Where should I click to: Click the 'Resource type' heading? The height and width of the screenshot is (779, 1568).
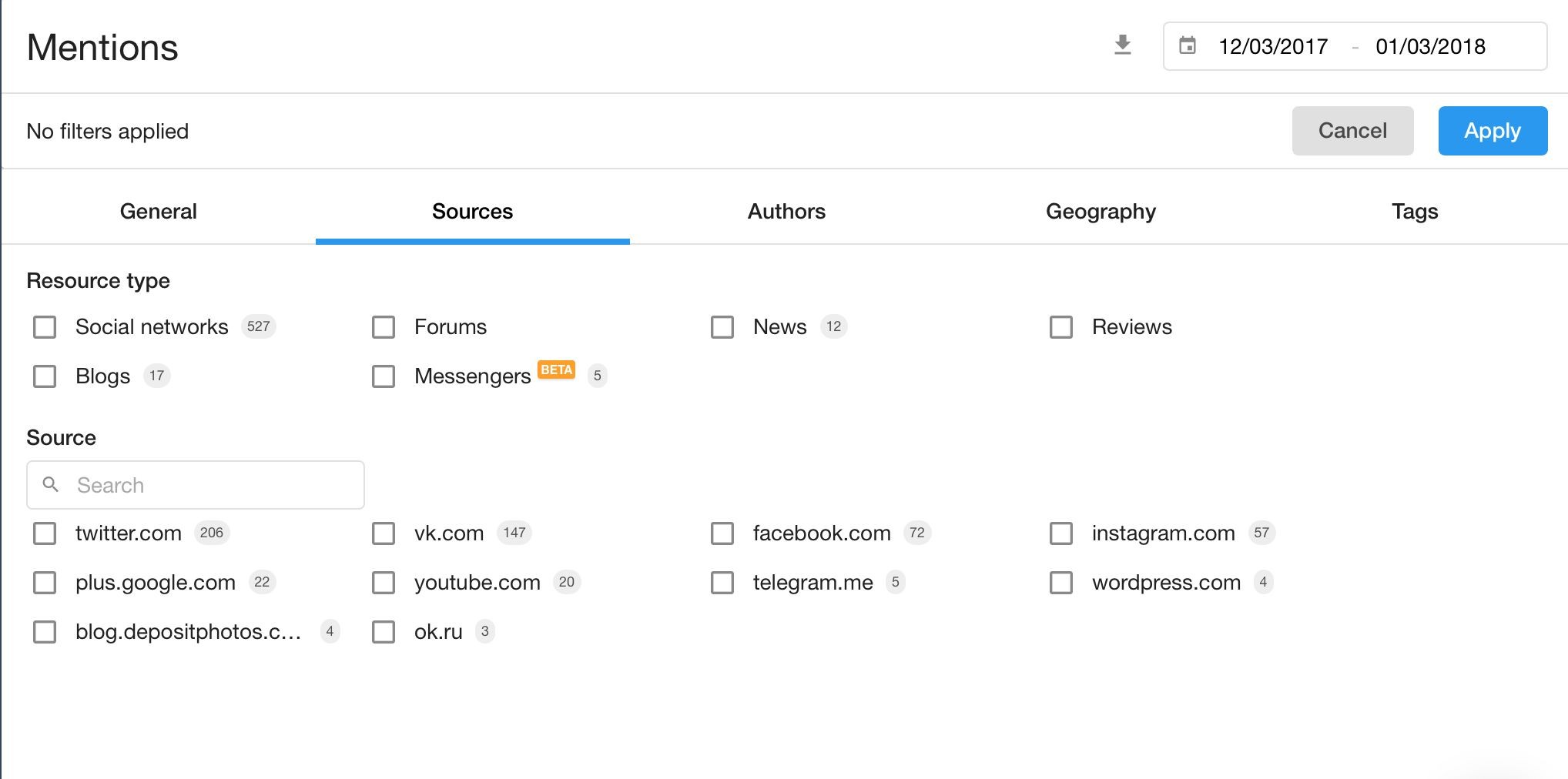[x=99, y=281]
